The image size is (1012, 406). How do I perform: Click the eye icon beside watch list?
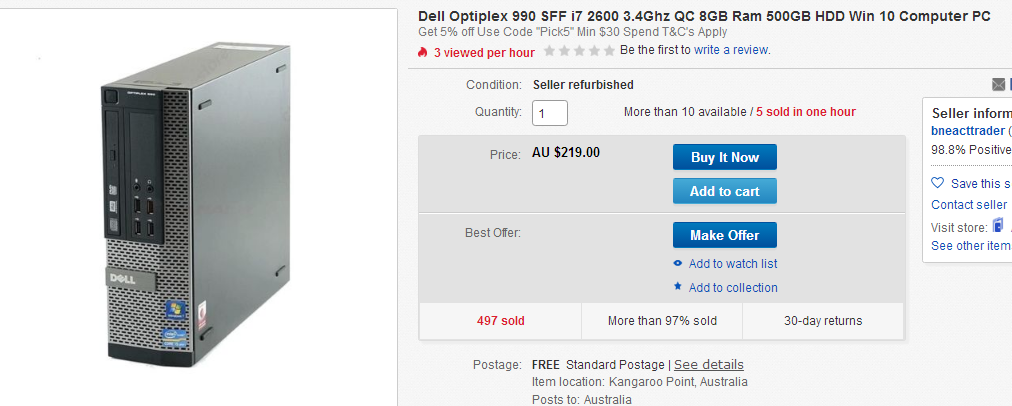coord(678,263)
